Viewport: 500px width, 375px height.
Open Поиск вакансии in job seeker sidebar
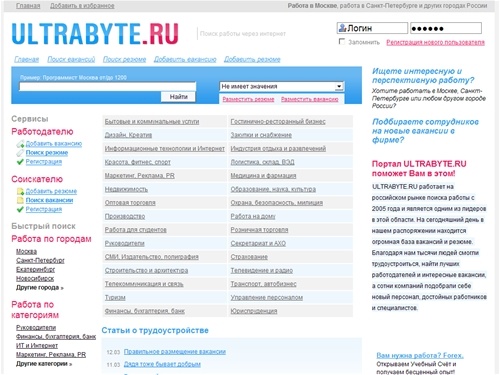point(49,200)
